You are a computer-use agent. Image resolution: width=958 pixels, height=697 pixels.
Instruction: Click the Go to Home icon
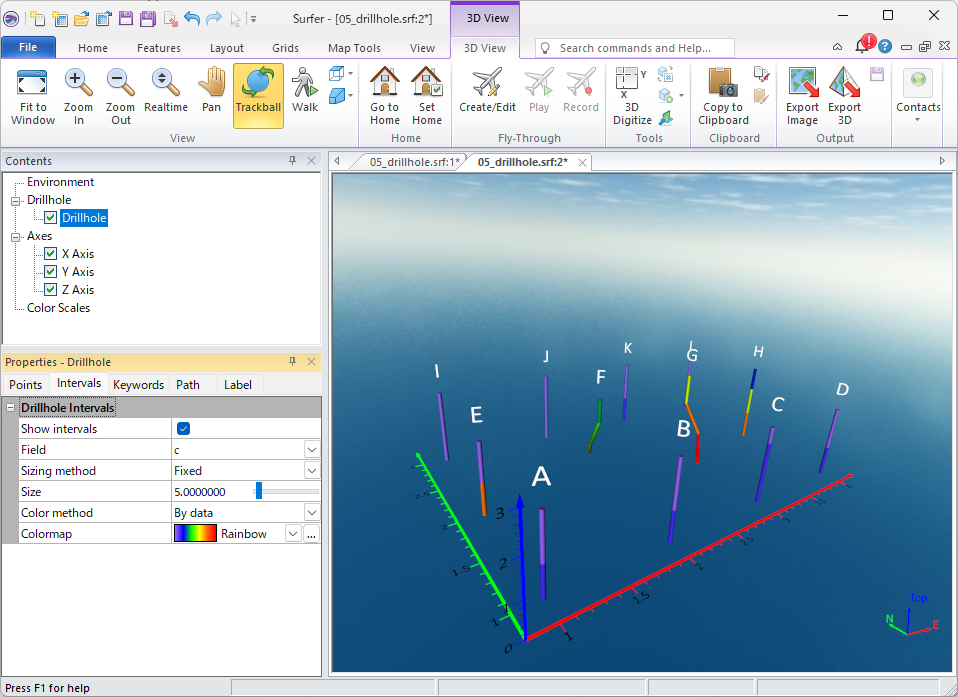click(x=385, y=96)
